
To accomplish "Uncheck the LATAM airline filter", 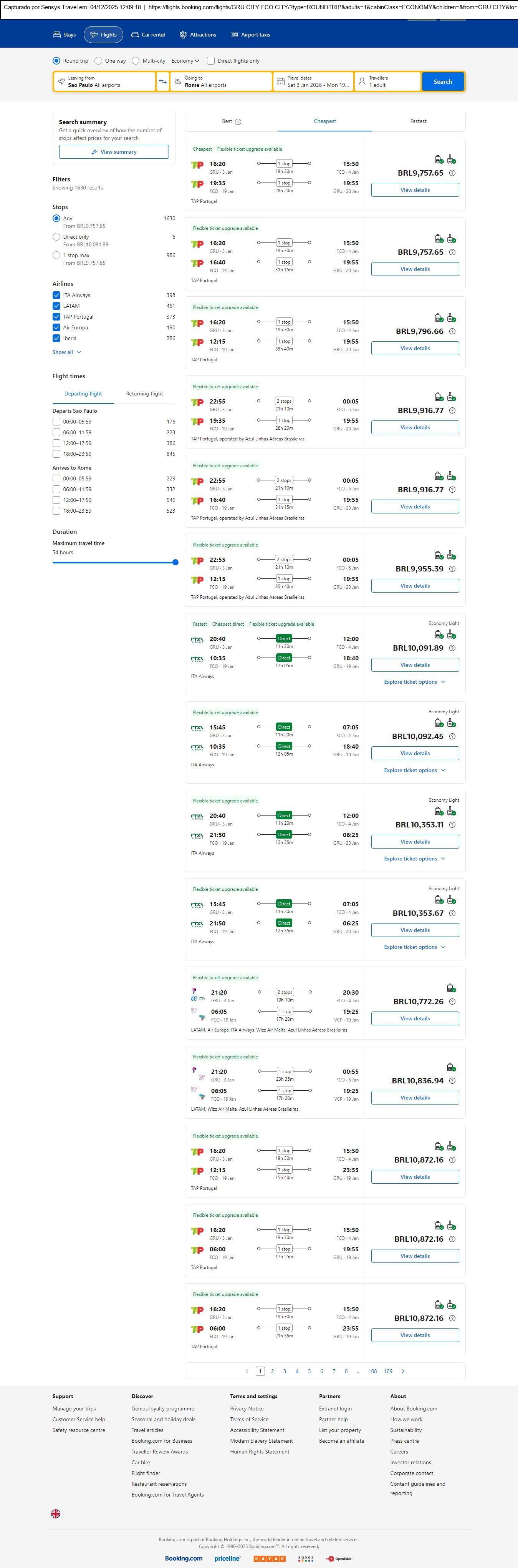I will pyautogui.click(x=56, y=306).
